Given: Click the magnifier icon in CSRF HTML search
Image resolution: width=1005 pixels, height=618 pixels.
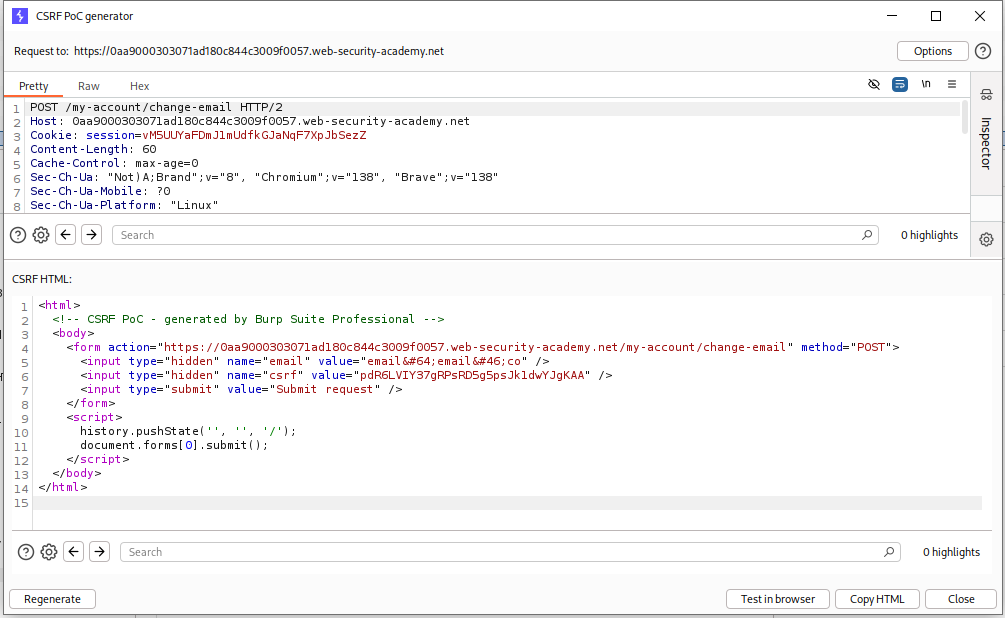Looking at the screenshot, I should pyautogui.click(x=889, y=552).
